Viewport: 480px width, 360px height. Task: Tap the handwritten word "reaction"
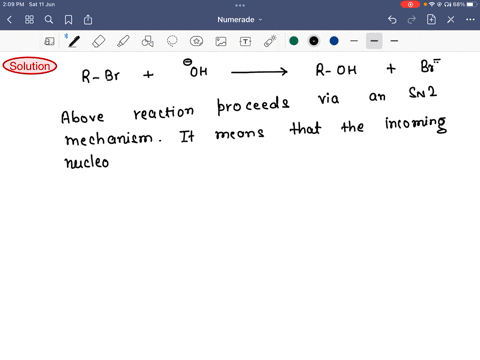163,112
